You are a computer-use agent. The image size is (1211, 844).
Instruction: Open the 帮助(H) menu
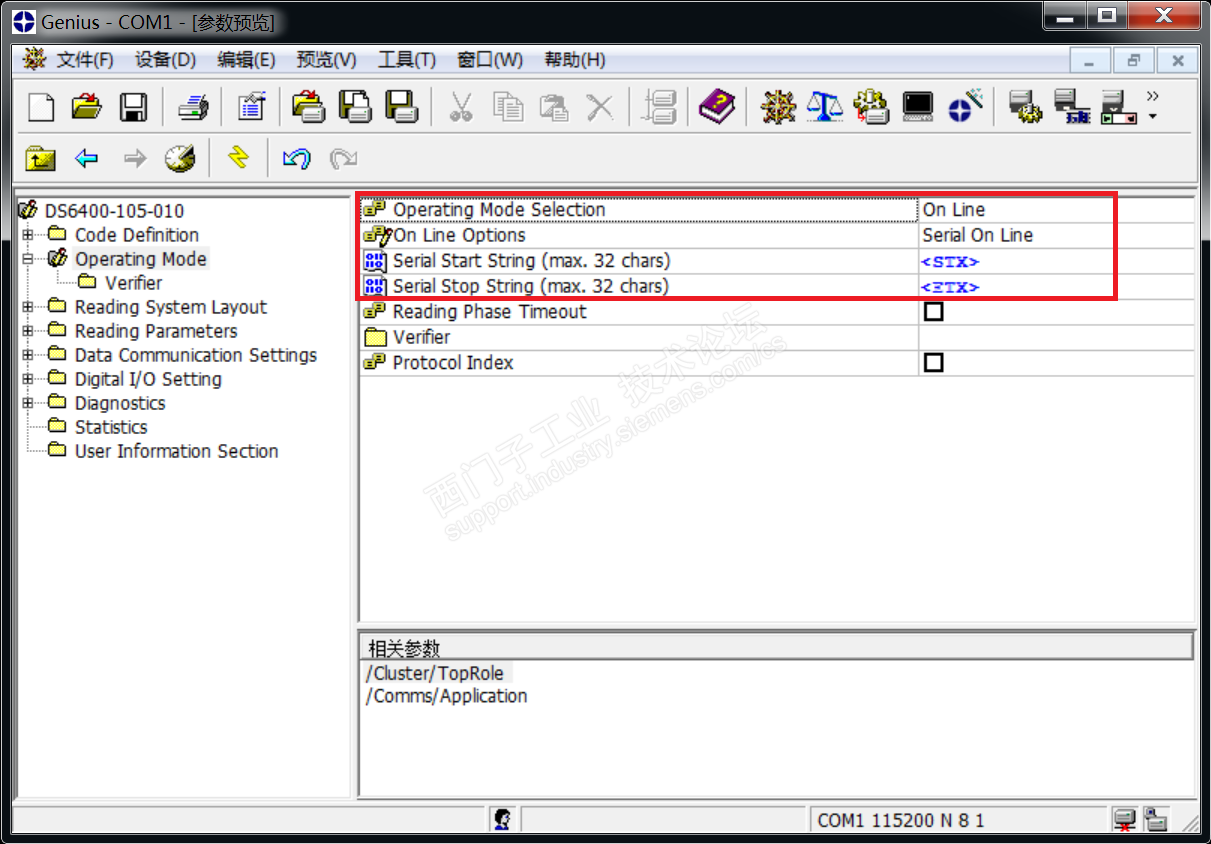tap(574, 60)
